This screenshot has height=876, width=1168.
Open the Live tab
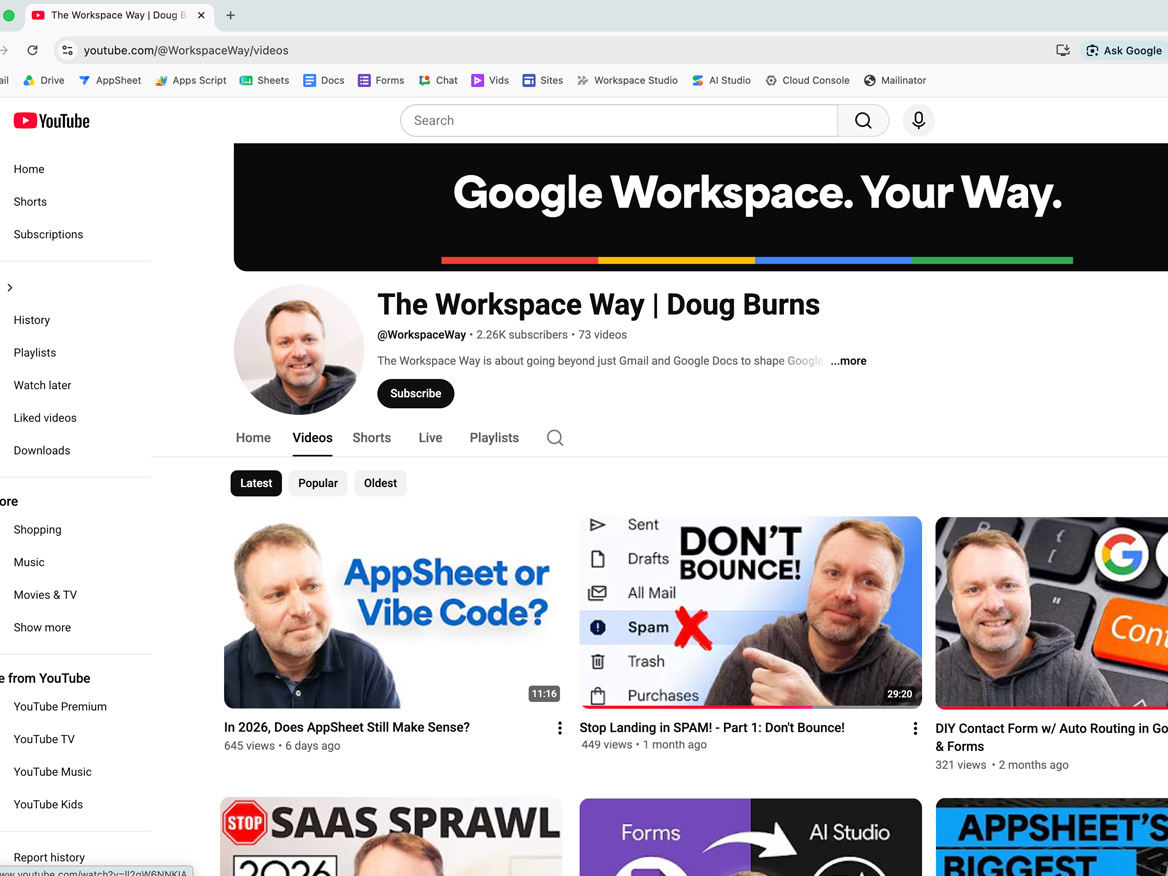point(431,437)
